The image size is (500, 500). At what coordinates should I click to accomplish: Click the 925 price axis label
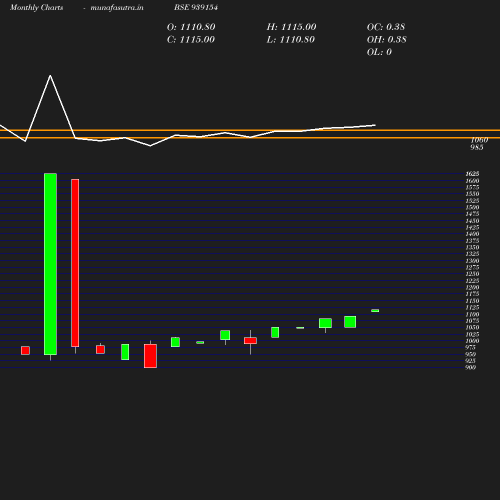point(471,361)
